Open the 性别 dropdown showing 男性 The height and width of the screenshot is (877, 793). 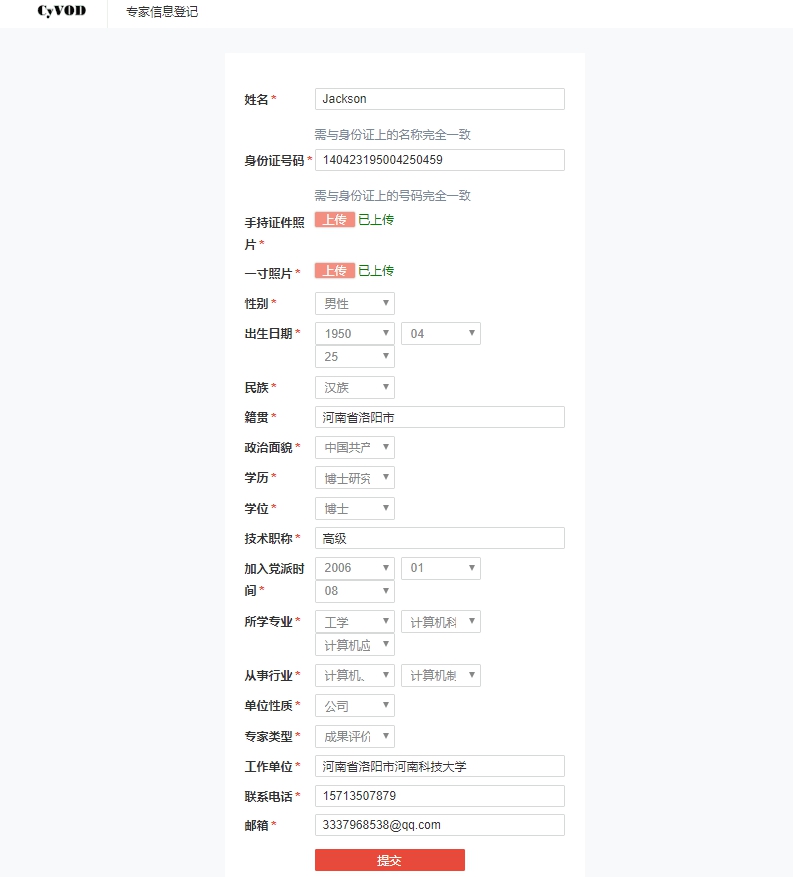coord(355,304)
